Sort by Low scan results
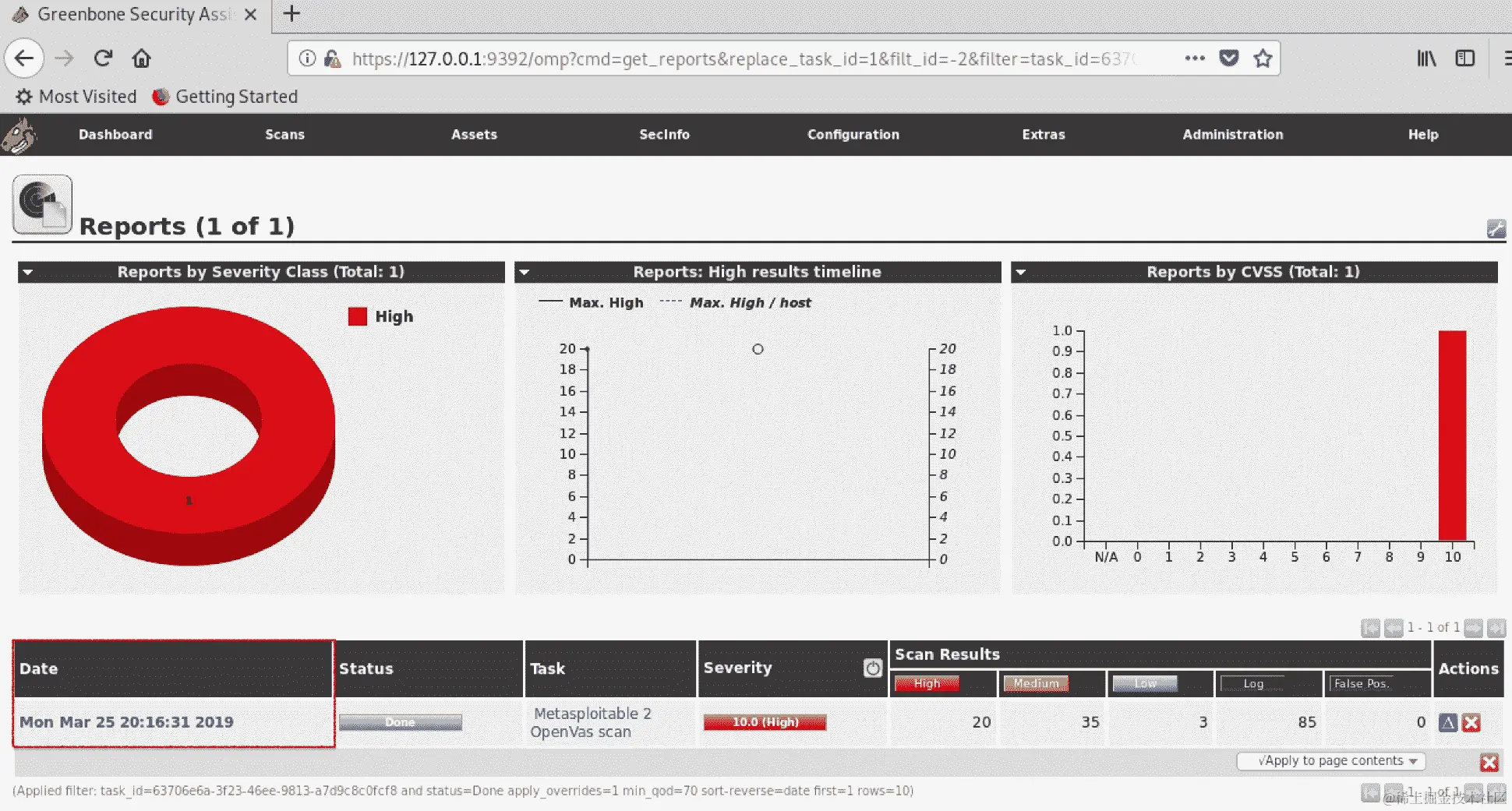This screenshot has width=1512, height=811. coord(1145,683)
